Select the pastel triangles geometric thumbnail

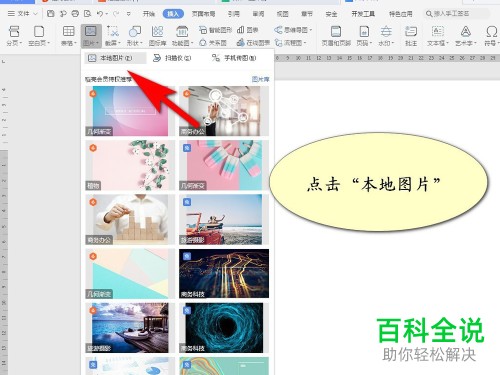tap(130, 274)
